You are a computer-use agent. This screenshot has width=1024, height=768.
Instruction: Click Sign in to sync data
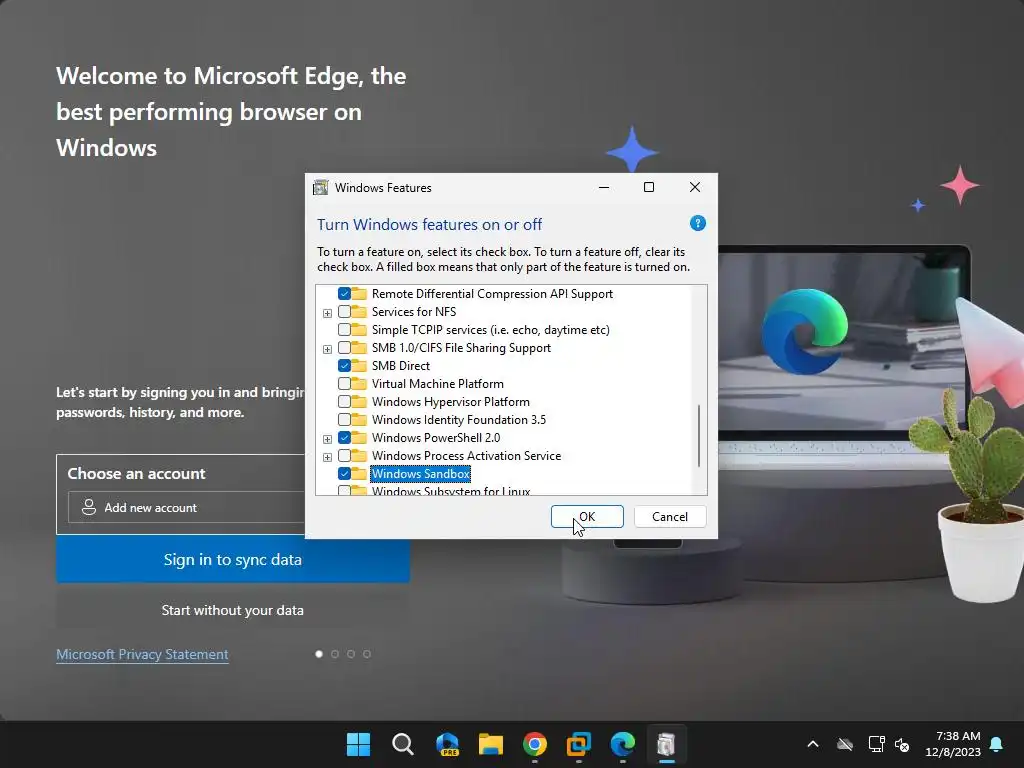coord(232,560)
